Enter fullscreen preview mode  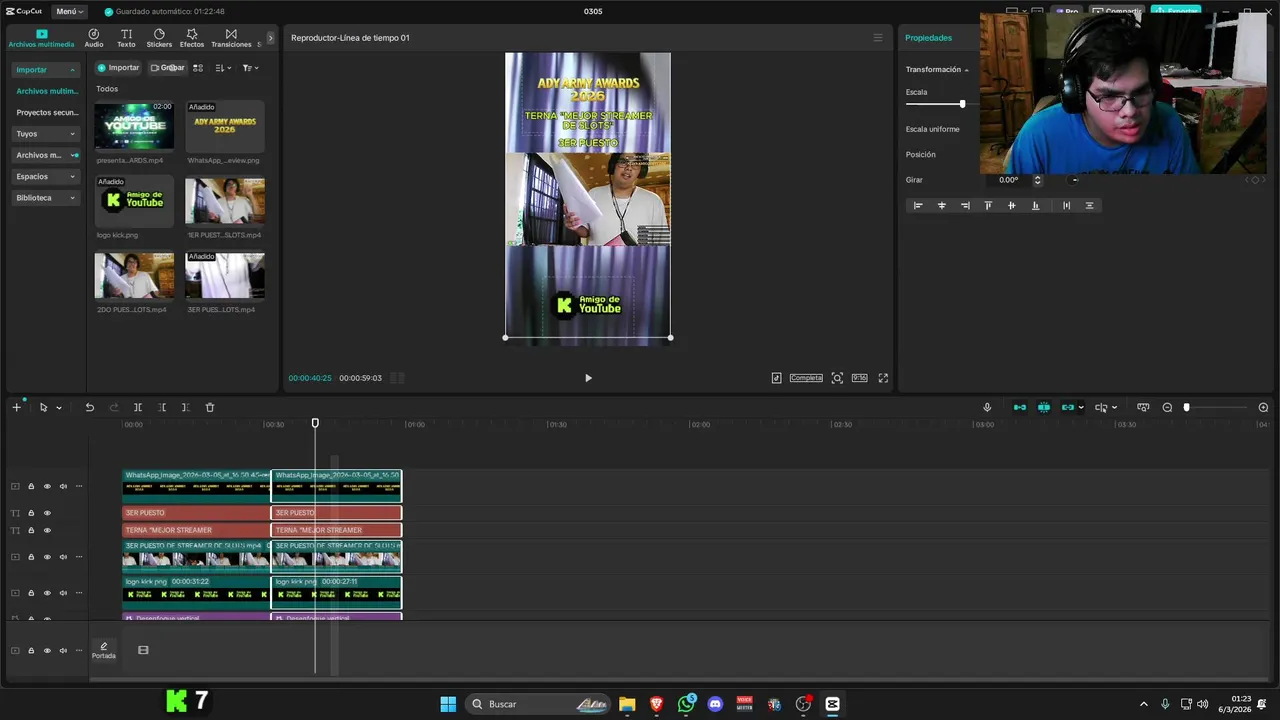[883, 378]
